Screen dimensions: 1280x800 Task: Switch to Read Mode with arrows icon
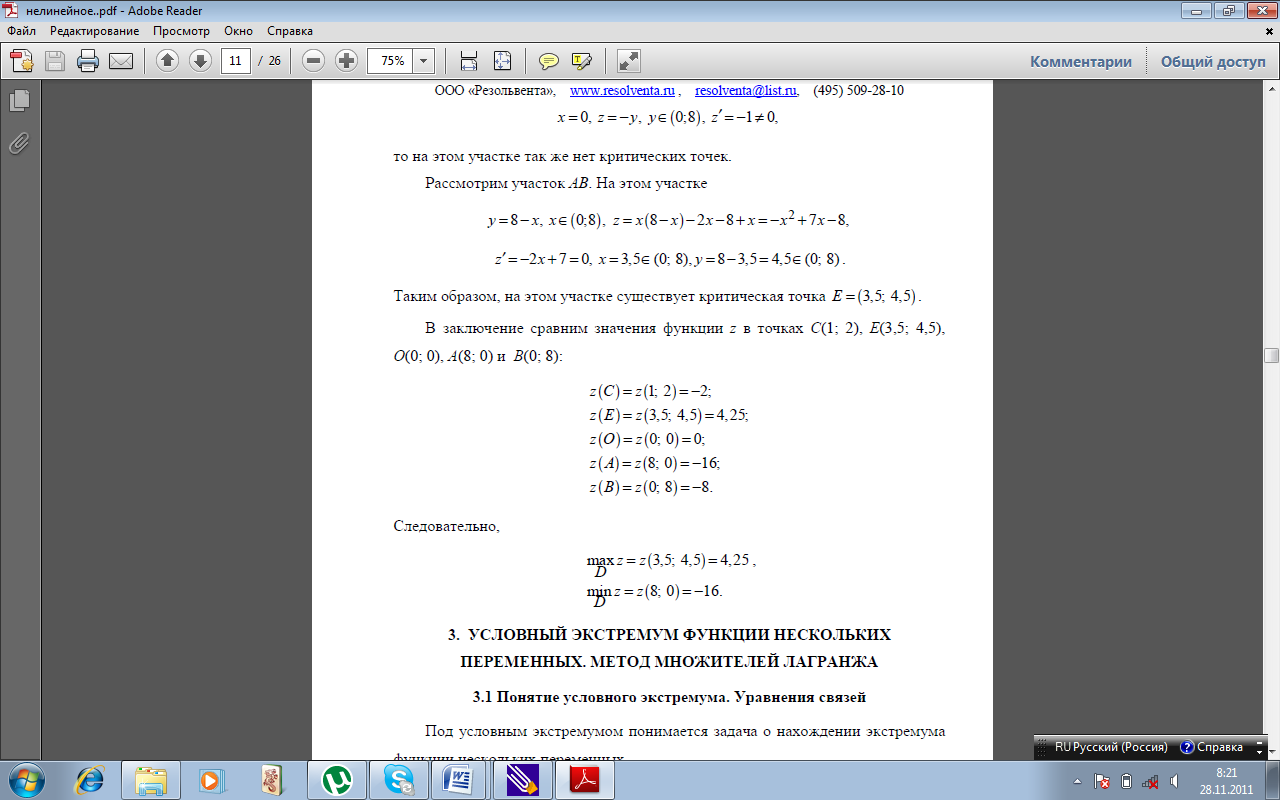coord(628,61)
